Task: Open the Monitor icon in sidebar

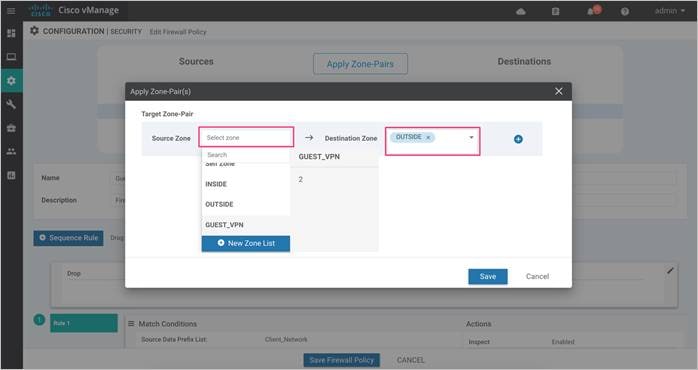Action: coord(11,57)
